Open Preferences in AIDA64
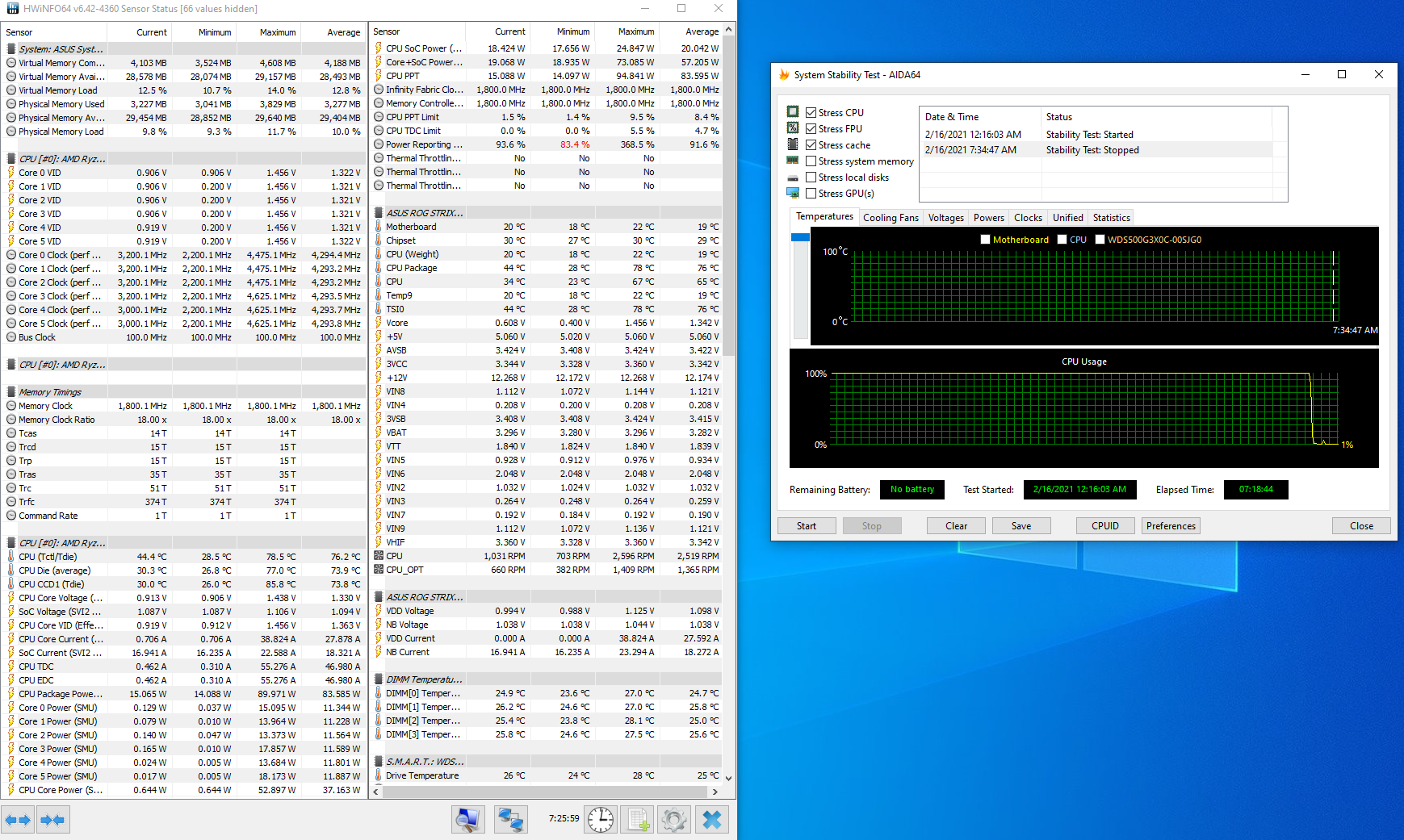 point(1171,526)
